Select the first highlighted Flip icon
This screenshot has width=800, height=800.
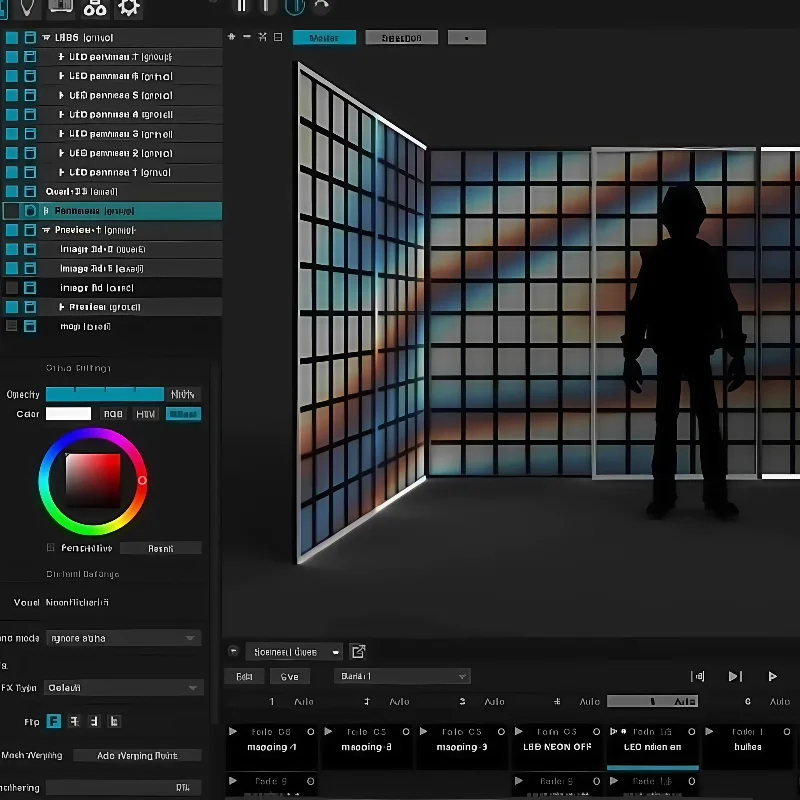(x=54, y=721)
